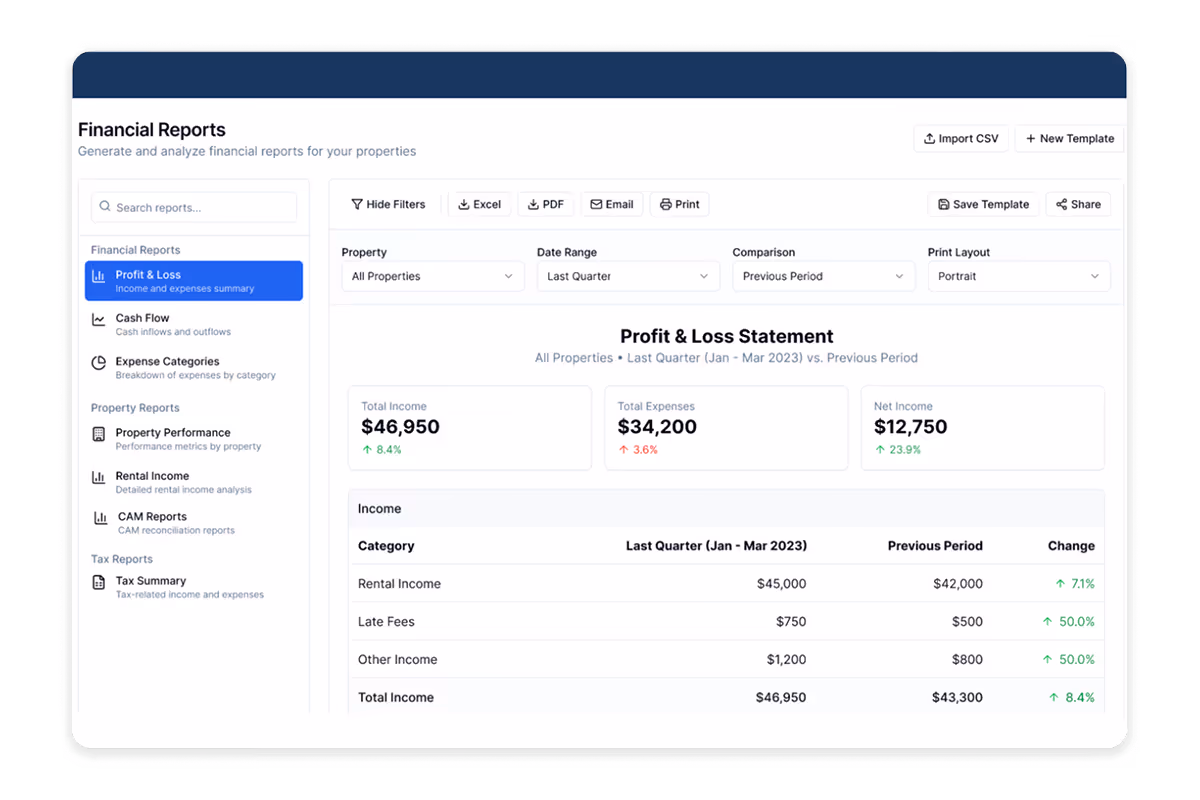1200x800 pixels.
Task: Click the search magnifier icon
Action: [x=106, y=207]
